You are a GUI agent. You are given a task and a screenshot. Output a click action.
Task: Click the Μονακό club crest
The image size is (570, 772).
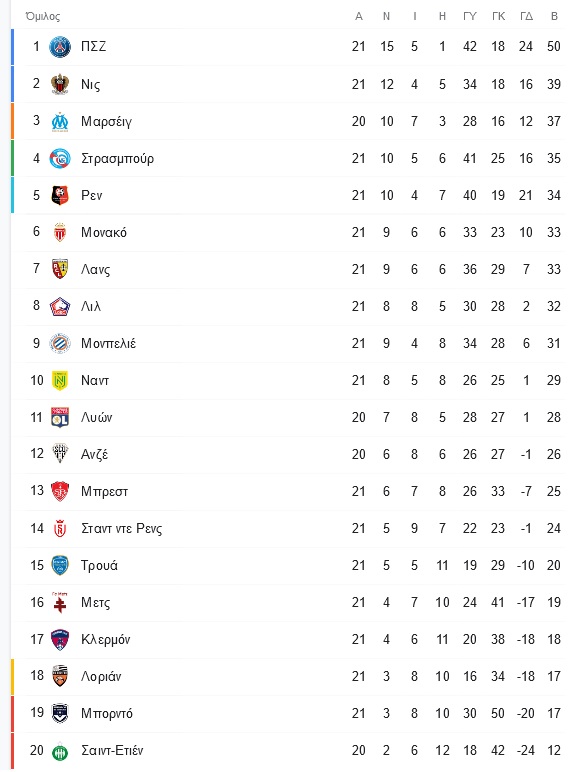[x=60, y=232]
